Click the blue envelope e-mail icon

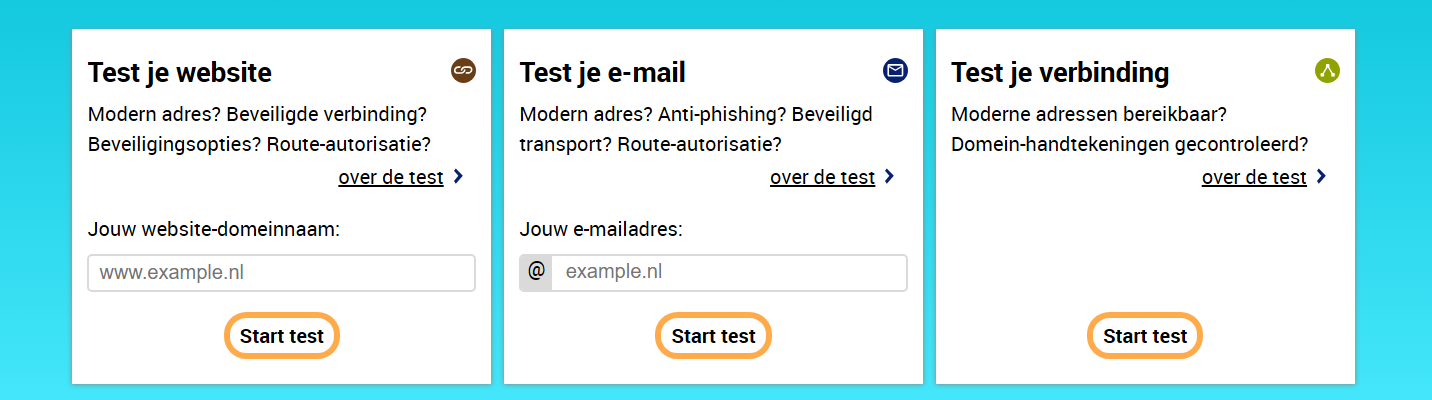[x=895, y=70]
